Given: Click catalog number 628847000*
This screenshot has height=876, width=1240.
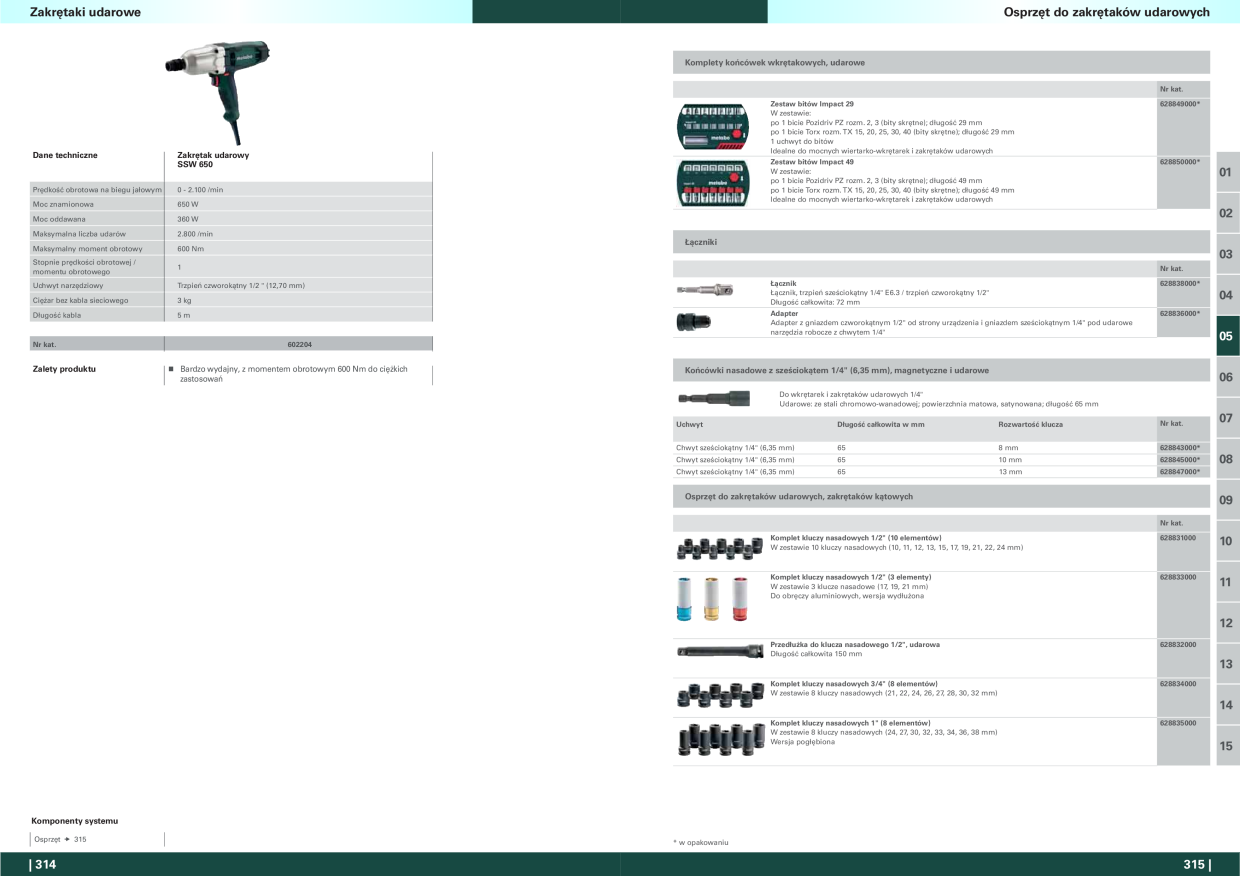Looking at the screenshot, I should click(1180, 472).
